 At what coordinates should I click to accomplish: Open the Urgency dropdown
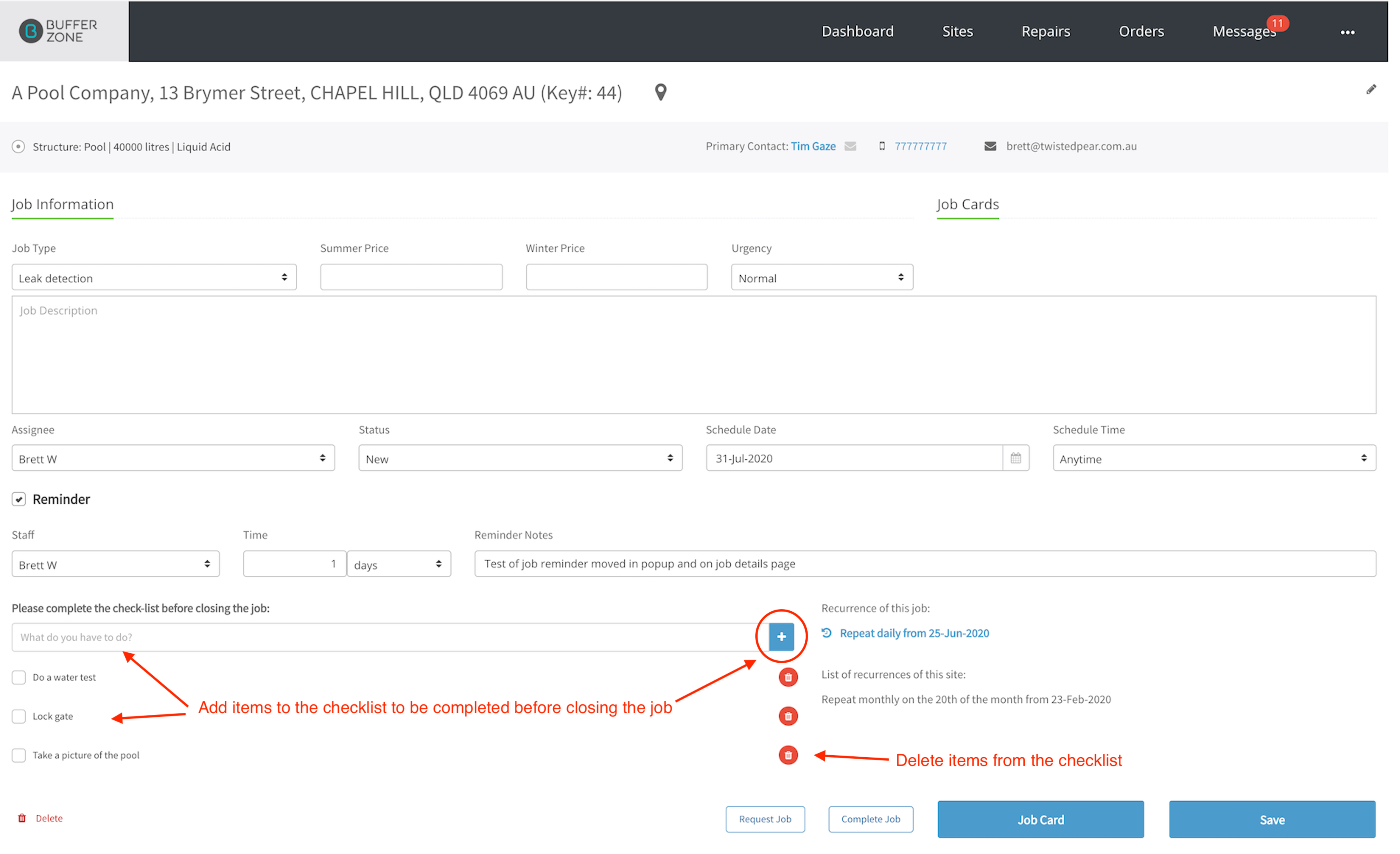coord(822,277)
